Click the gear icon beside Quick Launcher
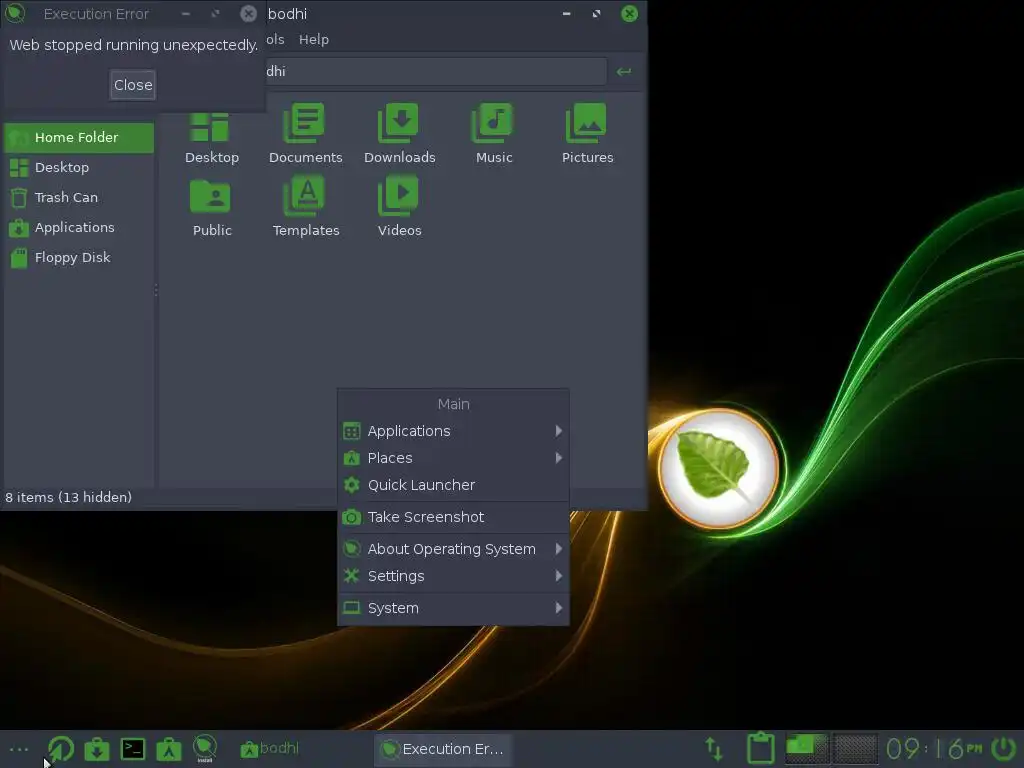This screenshot has width=1024, height=768. [351, 485]
